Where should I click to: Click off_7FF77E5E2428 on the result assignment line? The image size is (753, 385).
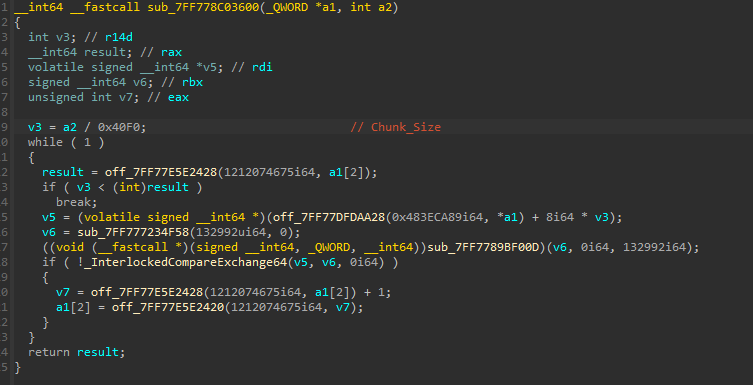coord(161,172)
